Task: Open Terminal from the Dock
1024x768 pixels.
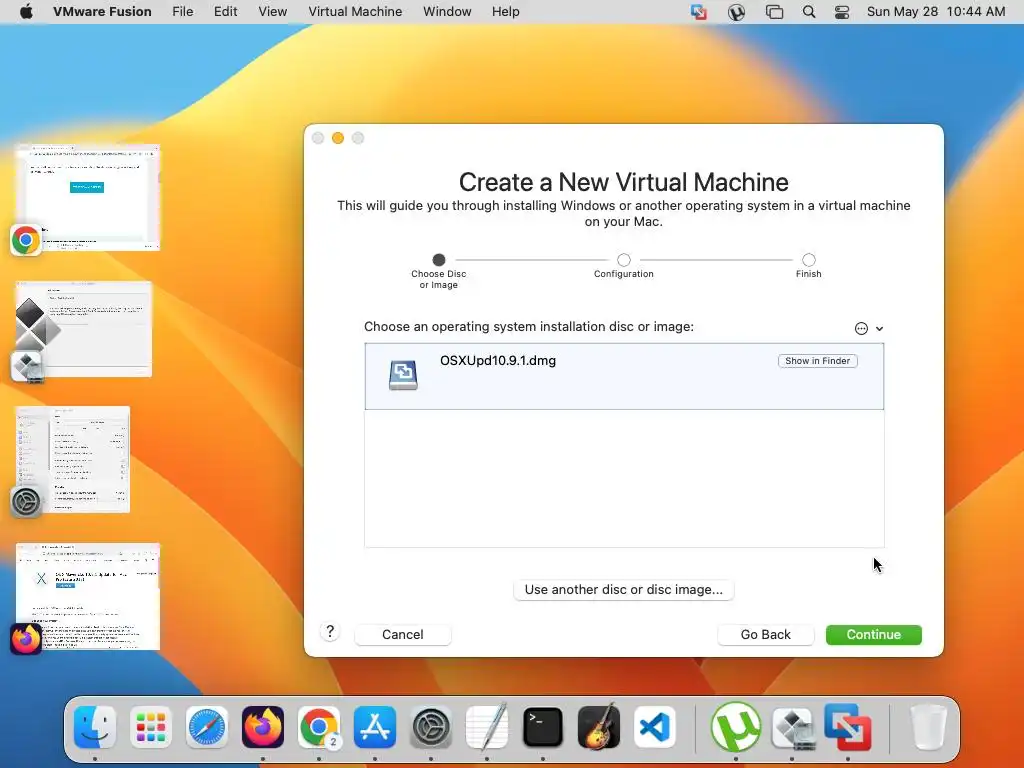Action: coord(543,727)
